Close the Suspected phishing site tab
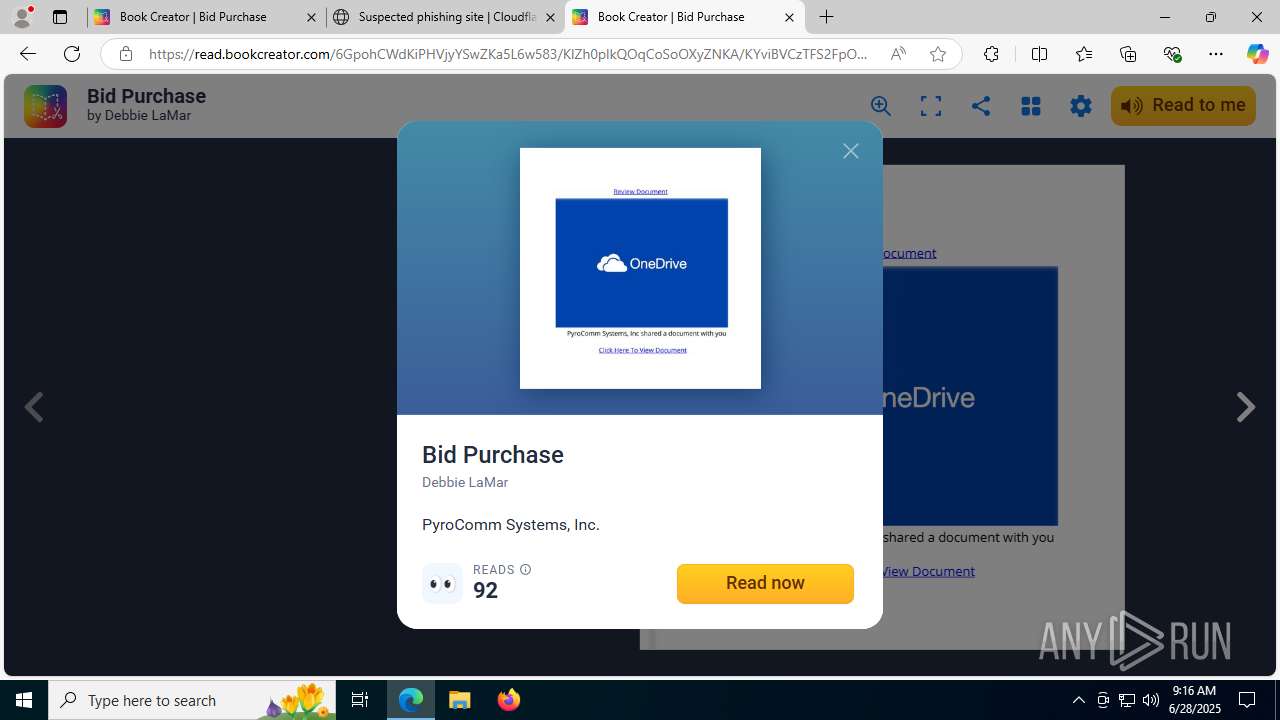The width and height of the screenshot is (1280, 720). (x=550, y=17)
